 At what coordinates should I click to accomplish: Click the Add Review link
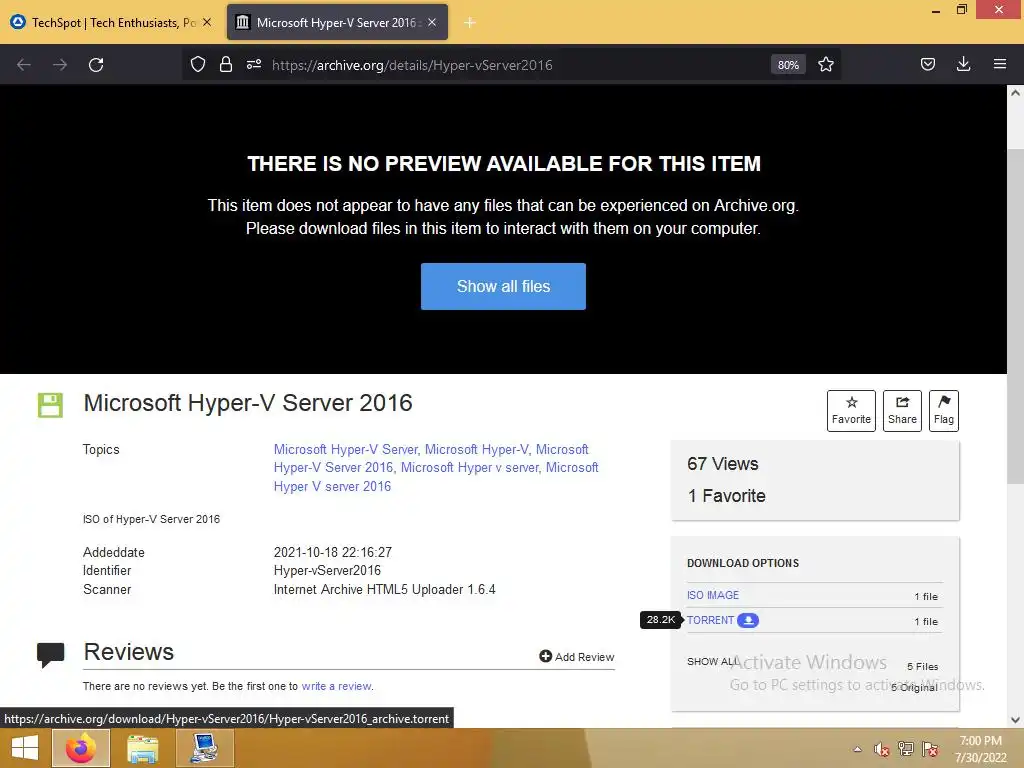(x=577, y=656)
